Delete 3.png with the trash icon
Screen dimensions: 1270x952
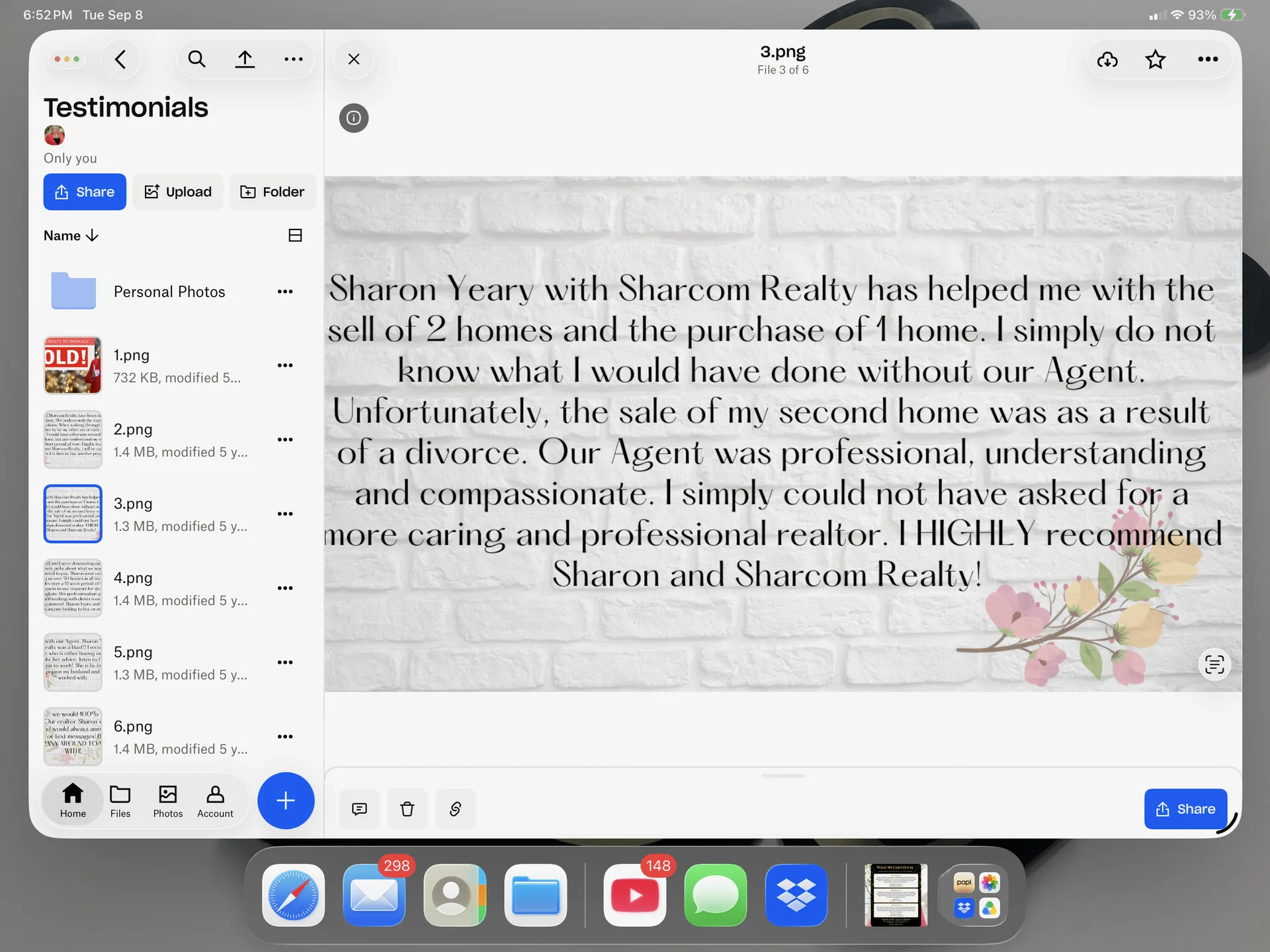(407, 809)
